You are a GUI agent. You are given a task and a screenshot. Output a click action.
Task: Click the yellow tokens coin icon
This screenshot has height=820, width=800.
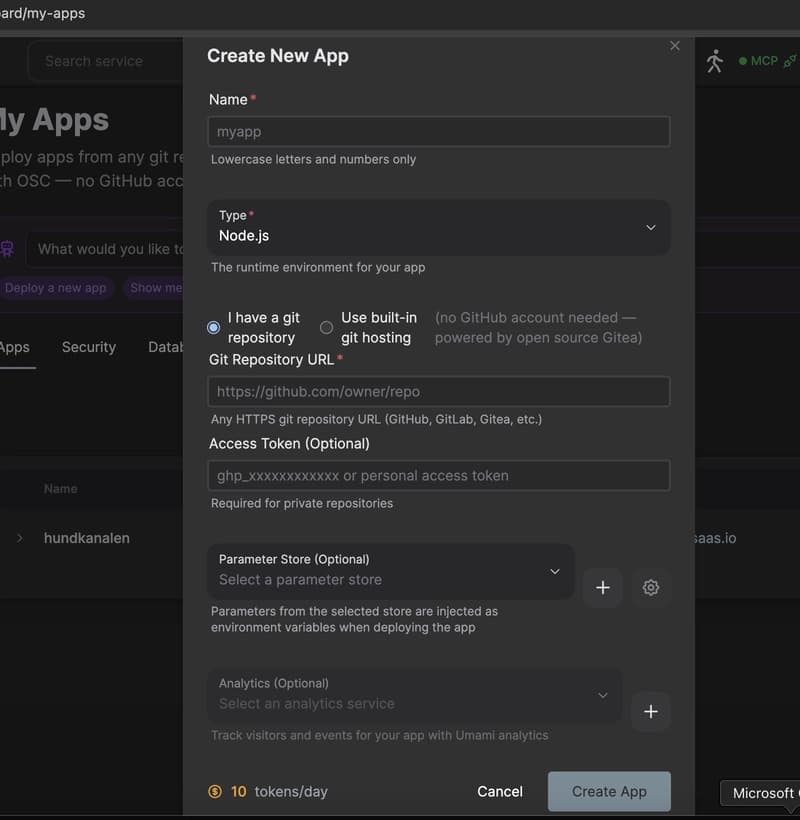pos(215,791)
